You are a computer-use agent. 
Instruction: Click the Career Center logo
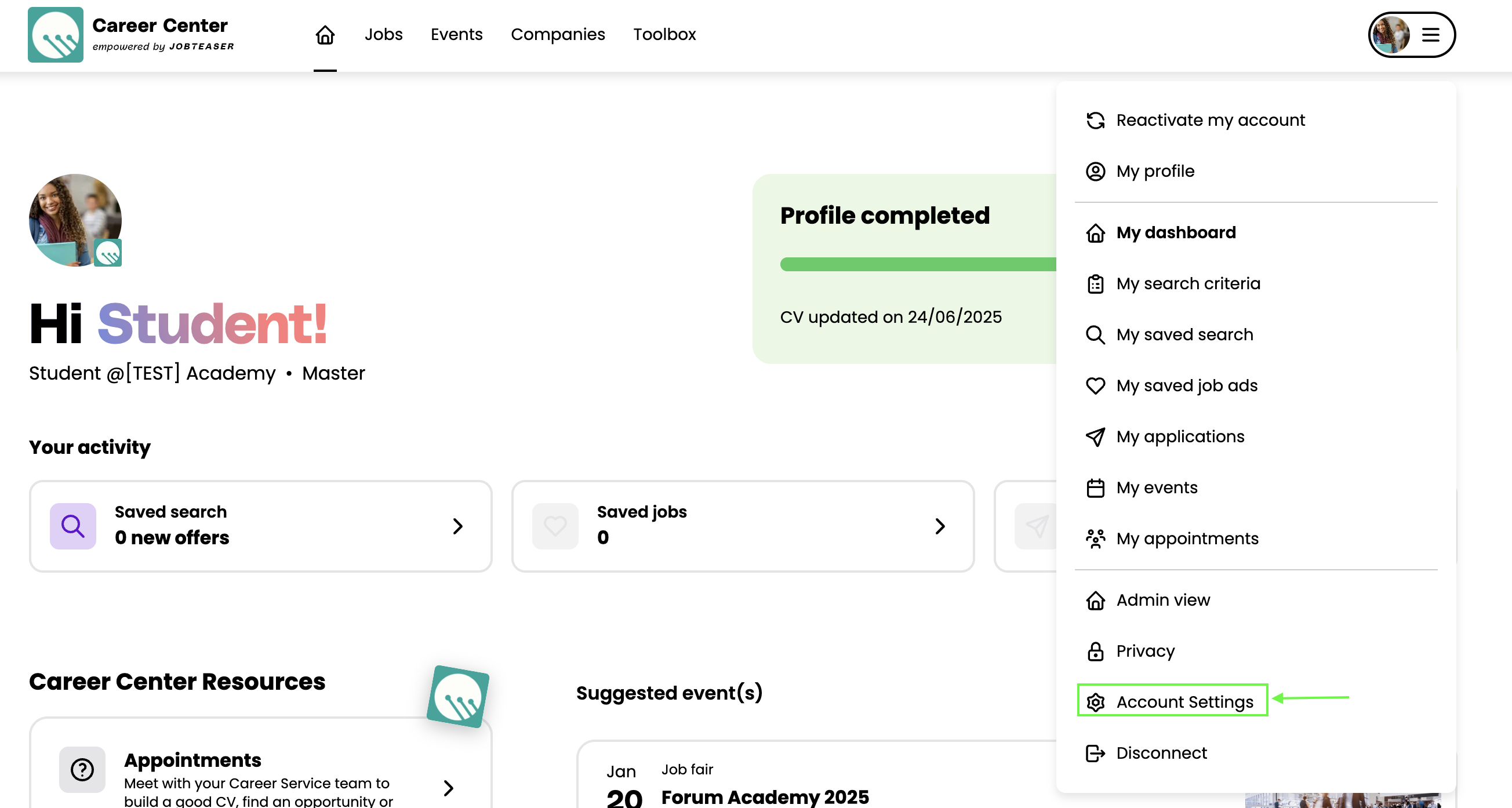pyautogui.click(x=55, y=35)
